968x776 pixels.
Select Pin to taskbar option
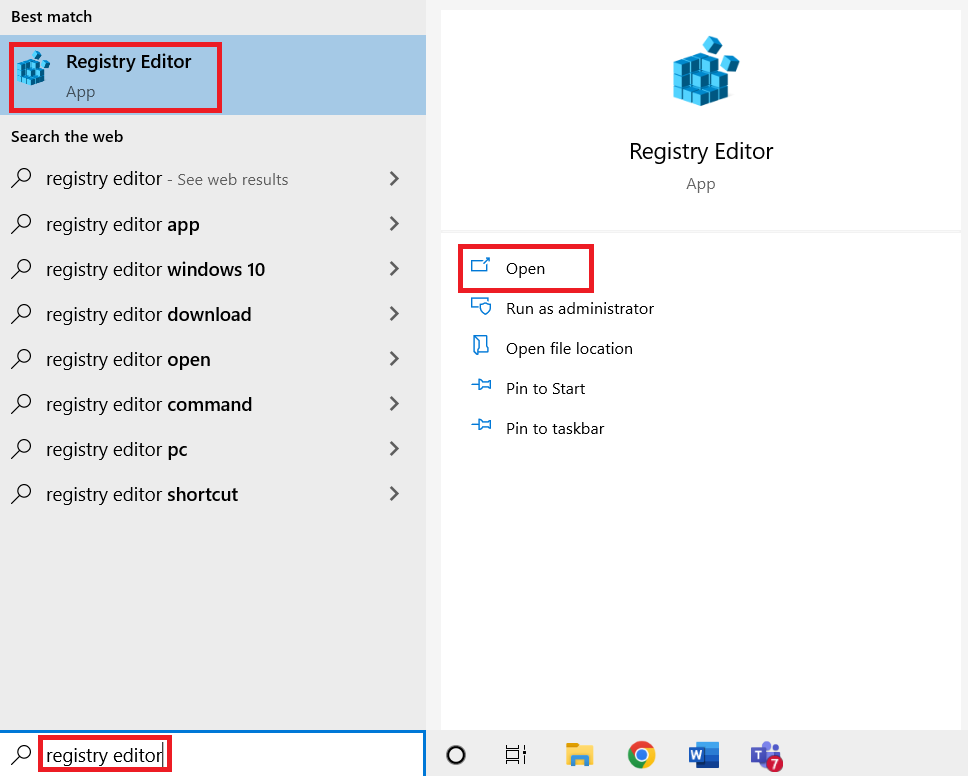554,428
